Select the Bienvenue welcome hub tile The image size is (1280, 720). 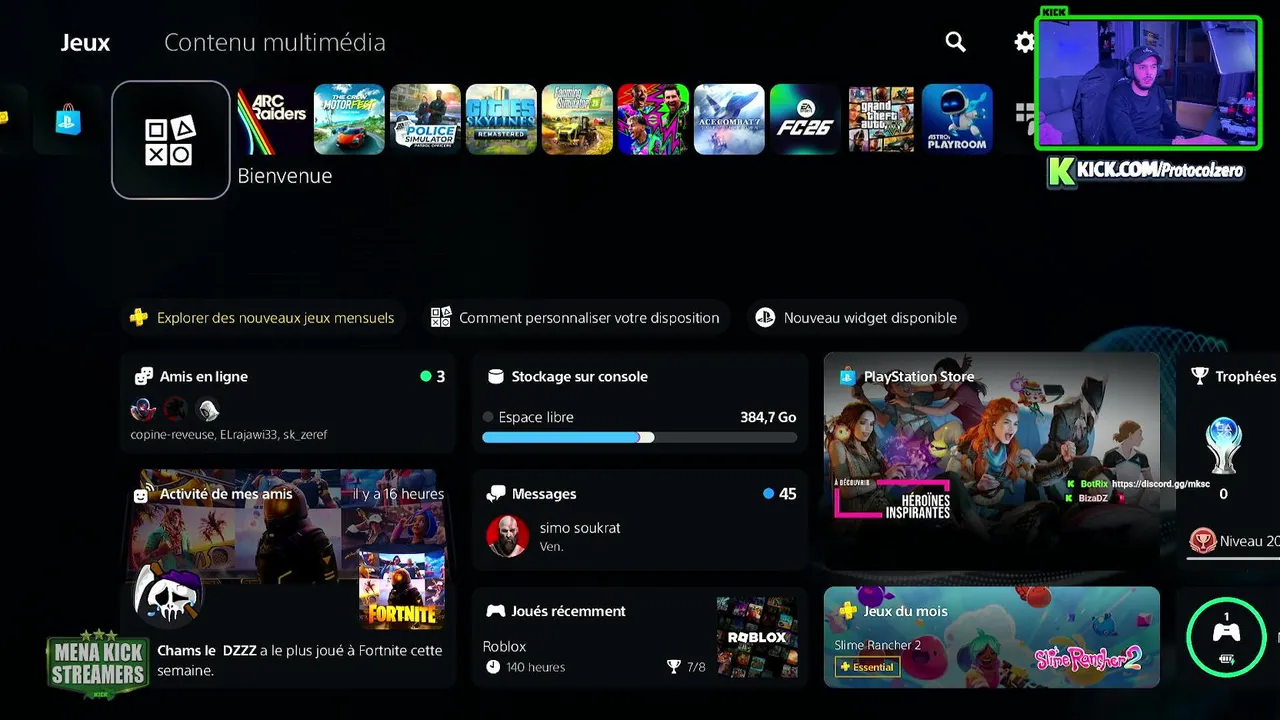[171, 140]
